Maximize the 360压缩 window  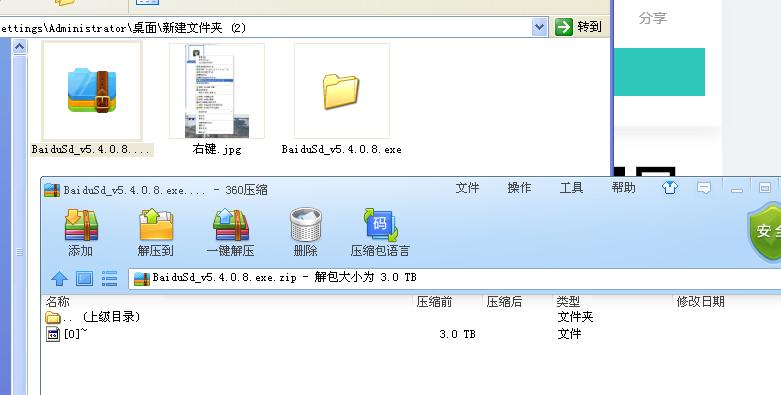coord(765,188)
